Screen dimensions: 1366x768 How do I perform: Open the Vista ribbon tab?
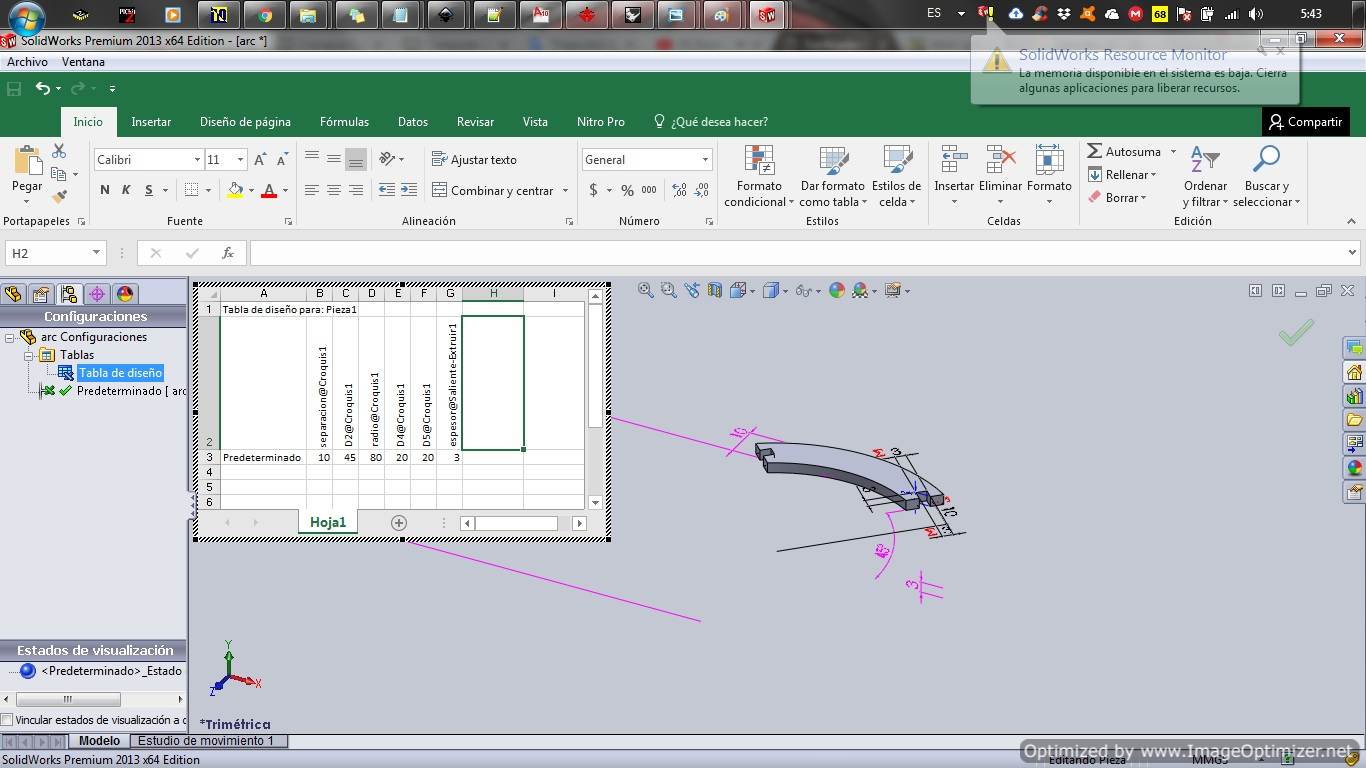pyautogui.click(x=535, y=121)
